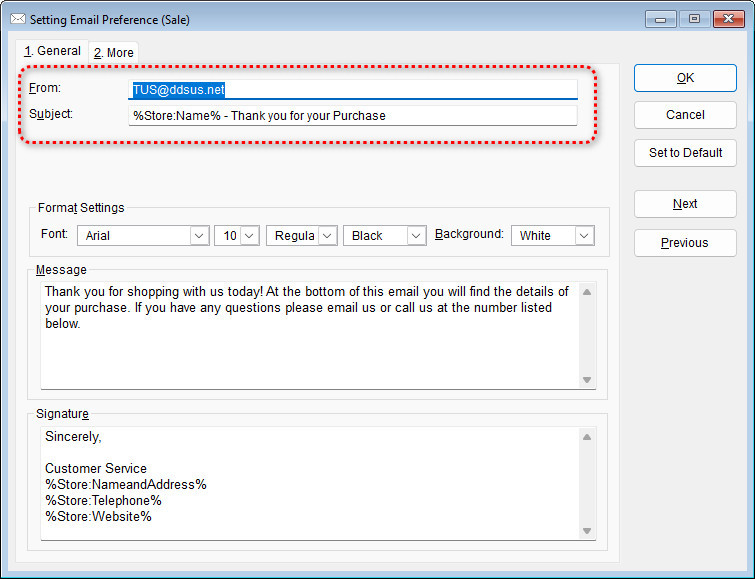Go to Next email preference
The width and height of the screenshot is (755, 579).
click(685, 204)
